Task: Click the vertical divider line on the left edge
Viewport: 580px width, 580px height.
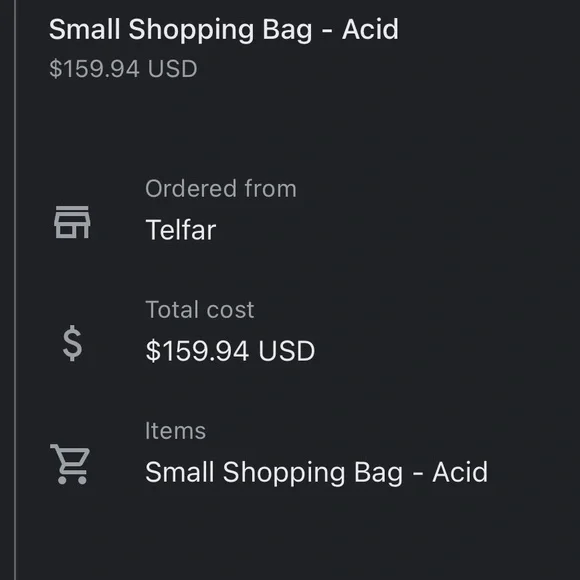Action: (x=15, y=290)
